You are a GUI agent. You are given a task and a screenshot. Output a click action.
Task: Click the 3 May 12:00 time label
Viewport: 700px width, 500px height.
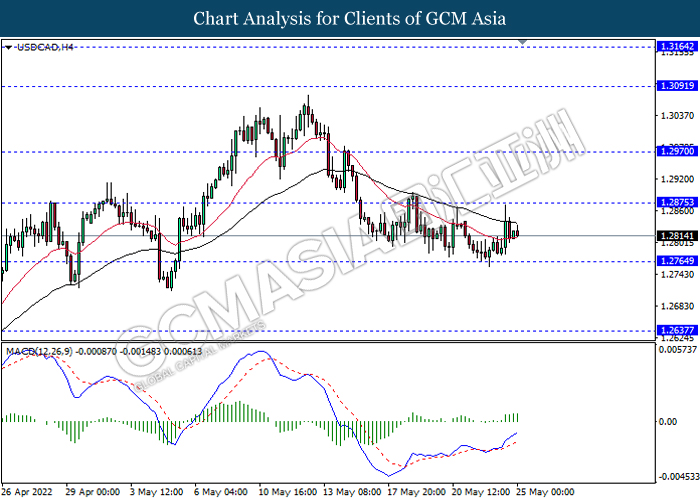tap(157, 492)
